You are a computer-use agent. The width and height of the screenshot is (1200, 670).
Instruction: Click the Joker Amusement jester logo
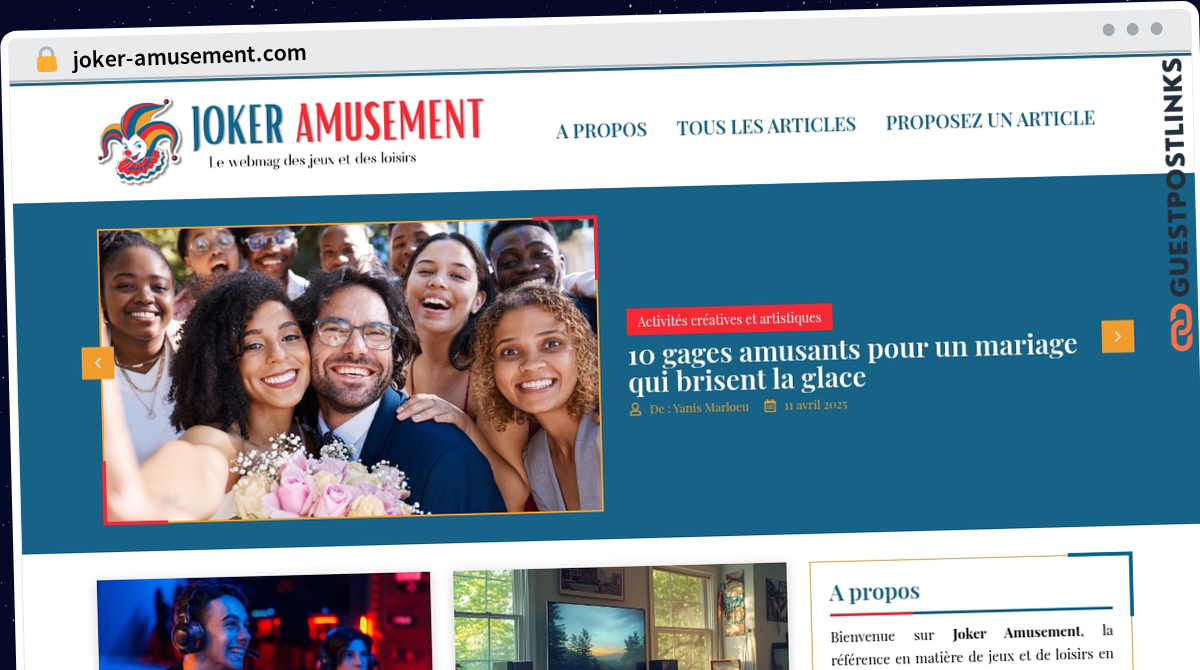click(140, 142)
